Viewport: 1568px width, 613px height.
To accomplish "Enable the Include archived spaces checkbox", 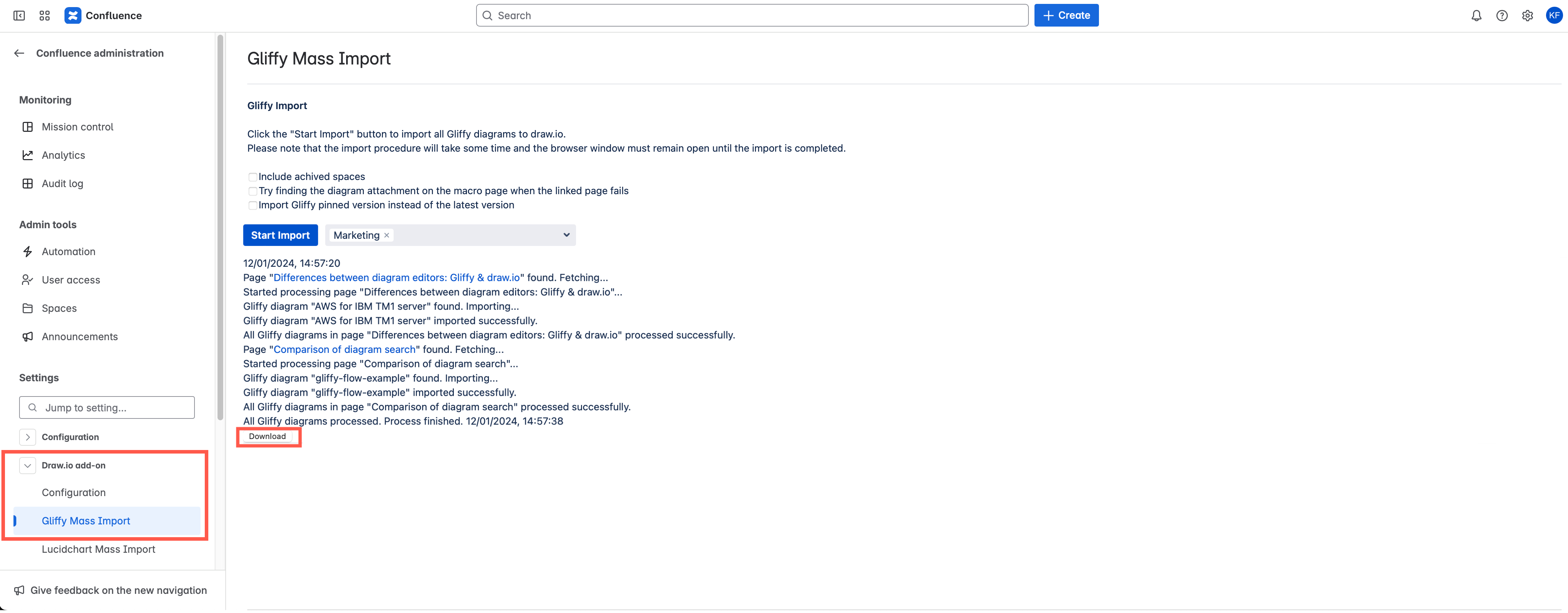I will 253,176.
